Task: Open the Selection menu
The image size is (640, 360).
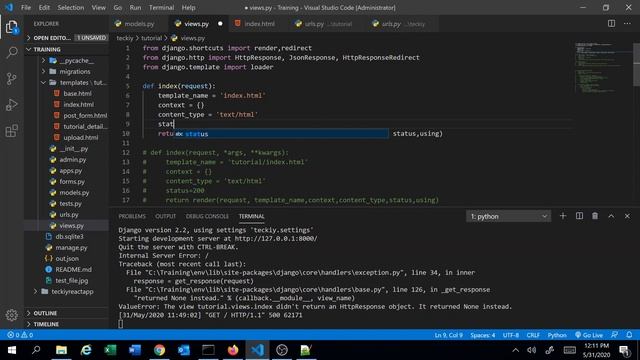Action: click(x=71, y=7)
